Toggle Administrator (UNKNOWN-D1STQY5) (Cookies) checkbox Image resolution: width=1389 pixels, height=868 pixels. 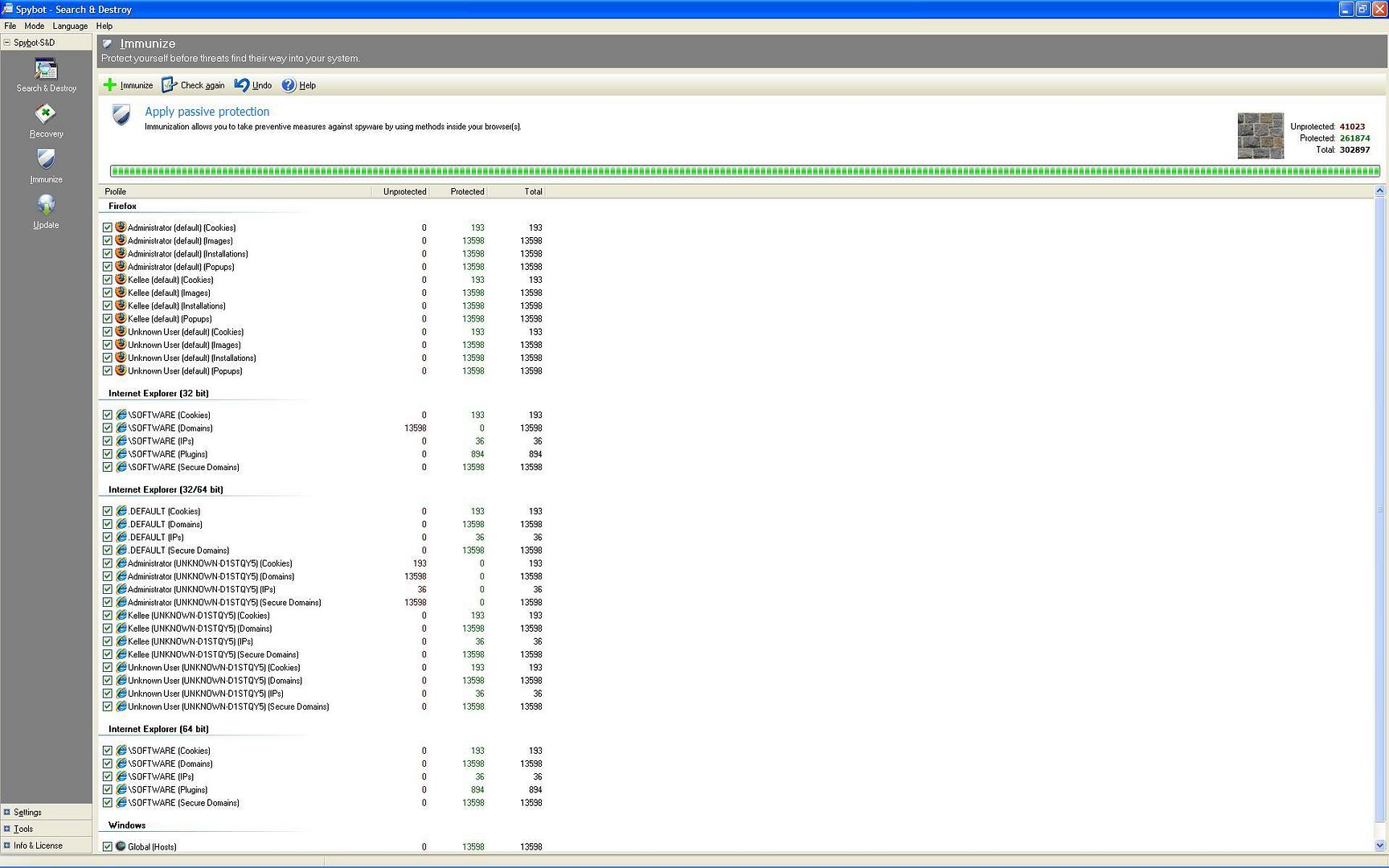pyautogui.click(x=108, y=563)
